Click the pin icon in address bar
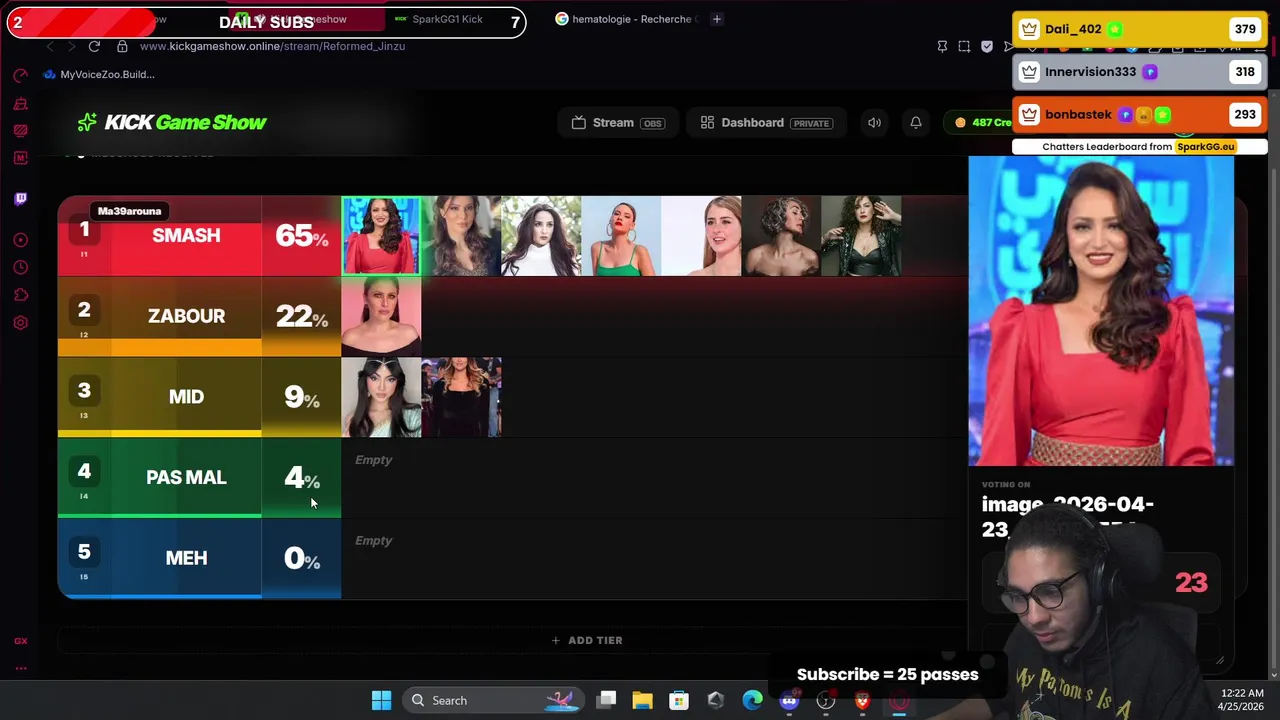This screenshot has height=720, width=1280. pos(942,46)
